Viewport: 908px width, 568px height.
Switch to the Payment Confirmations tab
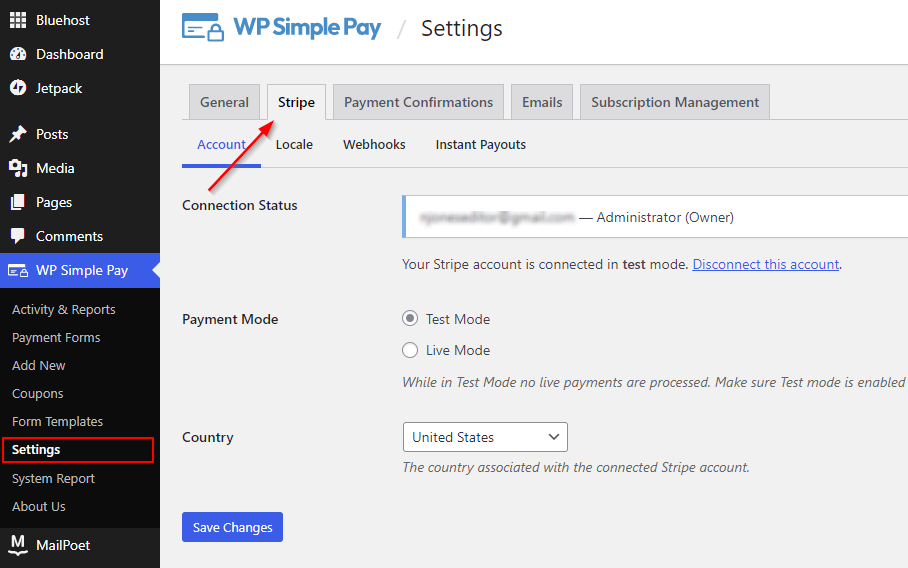pos(418,102)
